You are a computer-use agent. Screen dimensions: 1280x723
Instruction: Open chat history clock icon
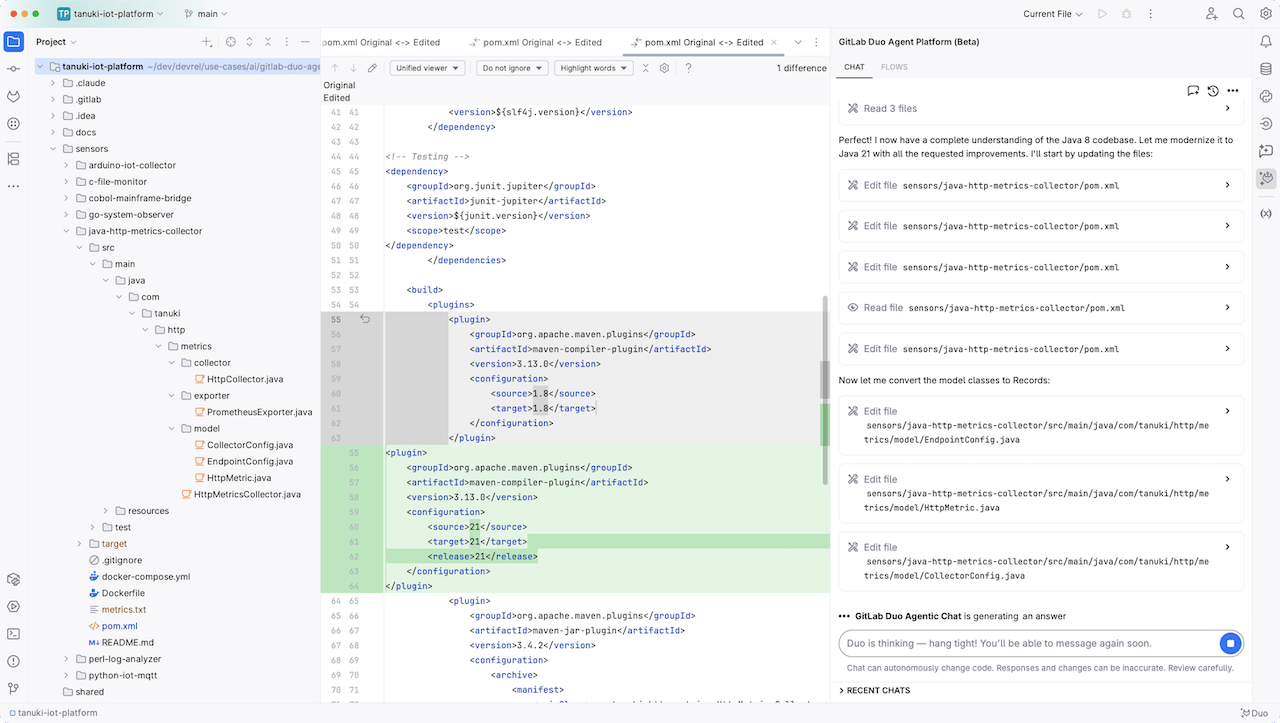[x=1213, y=90]
